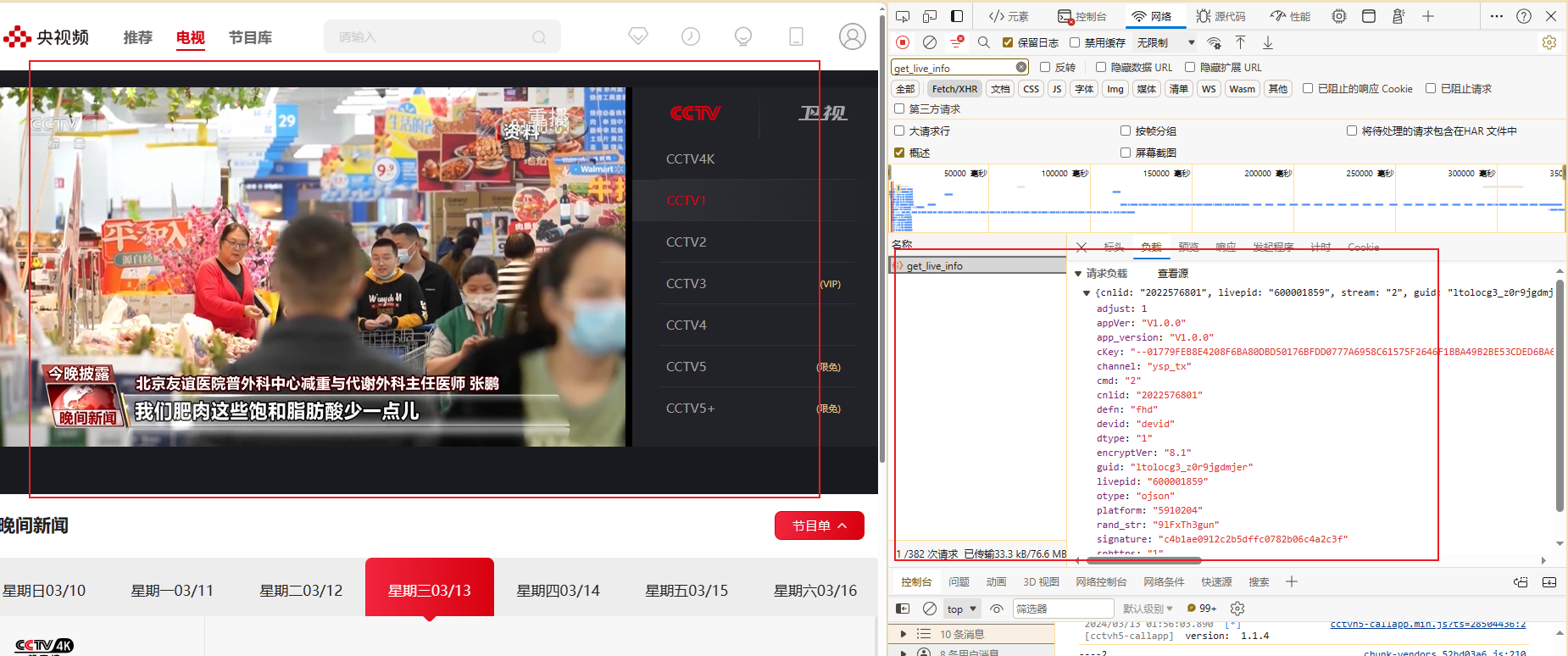Toggle the device emulation icon
The height and width of the screenshot is (656, 1568).
tap(930, 16)
